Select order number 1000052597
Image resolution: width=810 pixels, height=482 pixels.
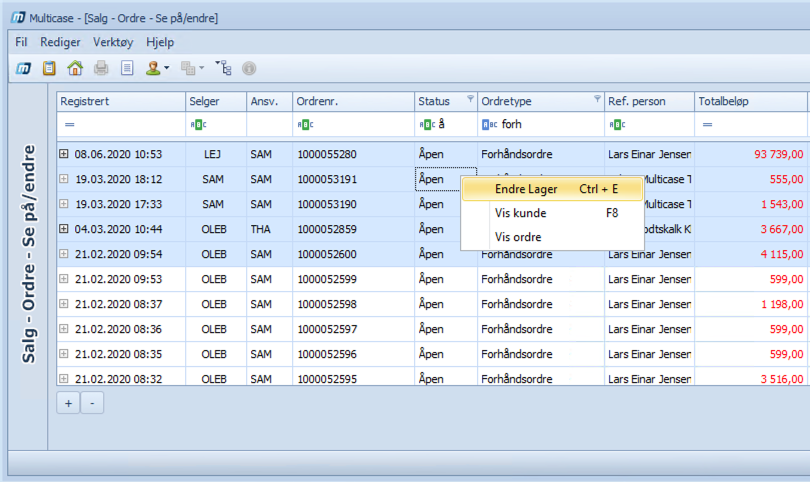pyautogui.click(x=327, y=329)
